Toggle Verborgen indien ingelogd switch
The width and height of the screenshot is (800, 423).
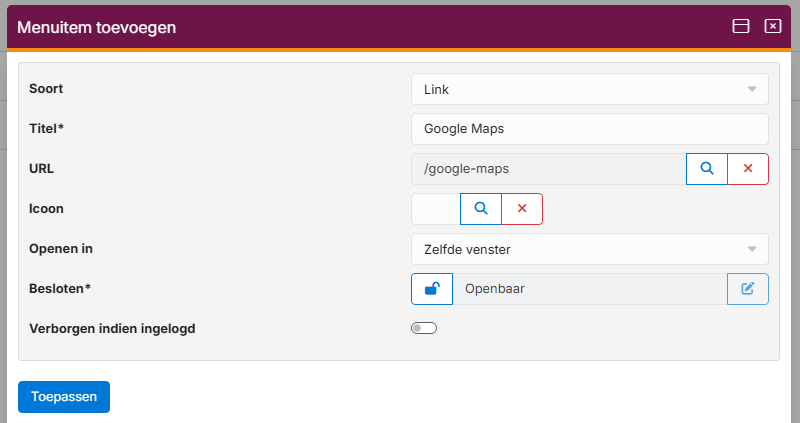click(424, 328)
